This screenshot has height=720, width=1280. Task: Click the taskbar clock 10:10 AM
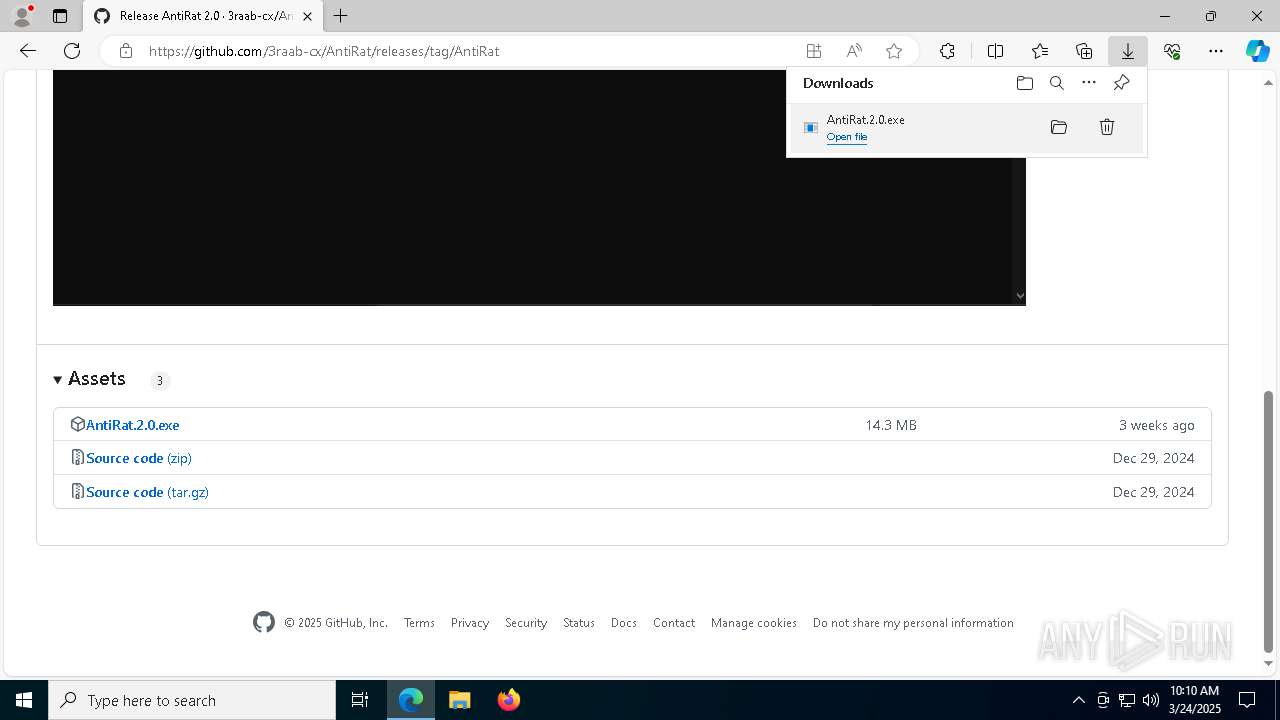point(1195,700)
